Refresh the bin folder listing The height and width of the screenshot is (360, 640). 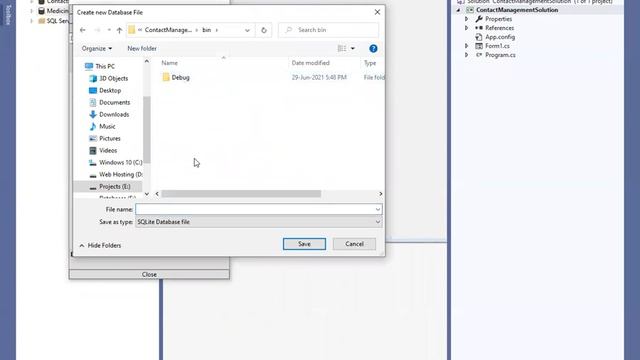264,30
